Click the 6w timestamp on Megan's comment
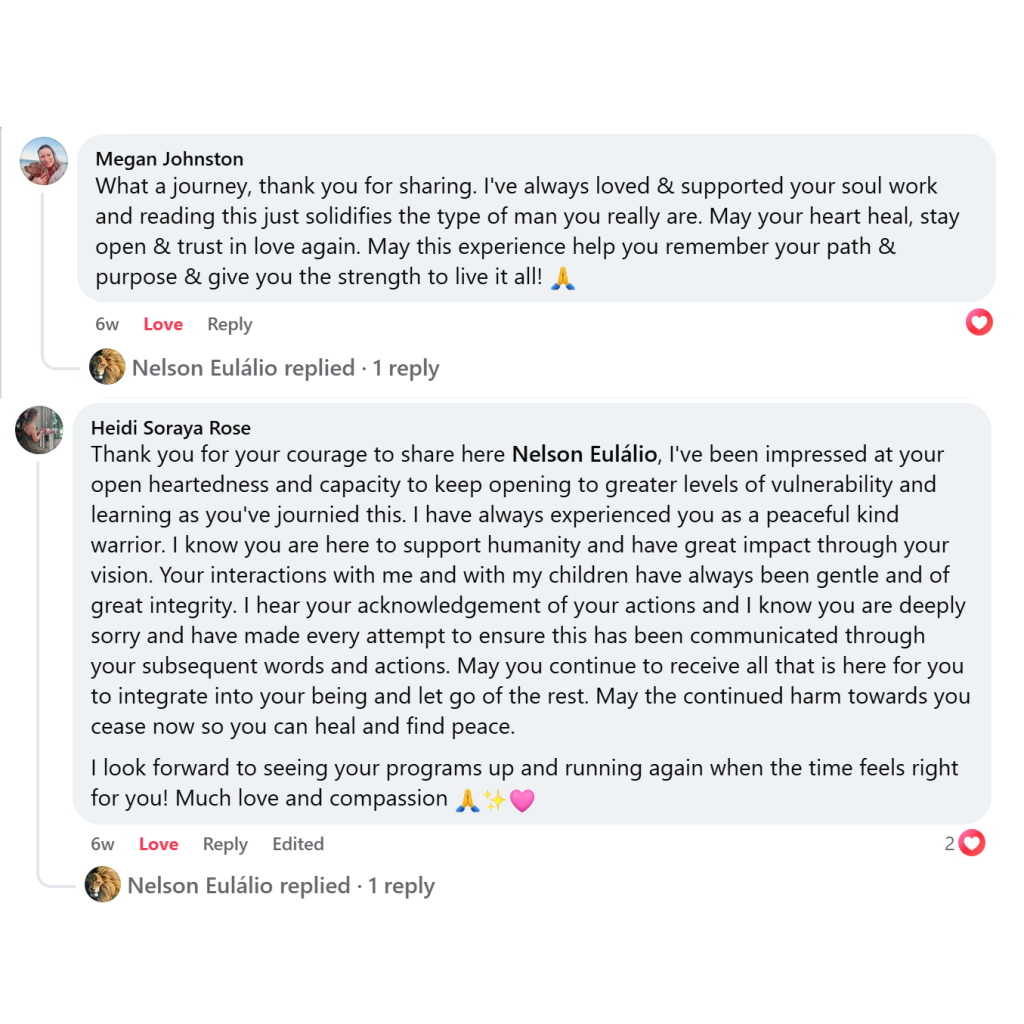Viewport: 1024px width, 1024px height. tap(107, 324)
